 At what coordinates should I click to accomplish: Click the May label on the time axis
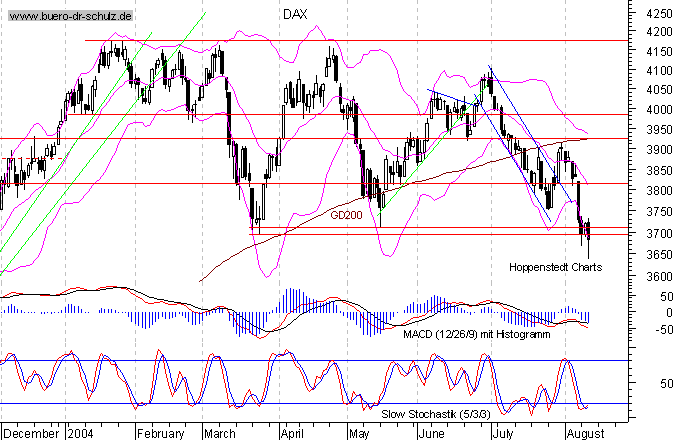358,434
